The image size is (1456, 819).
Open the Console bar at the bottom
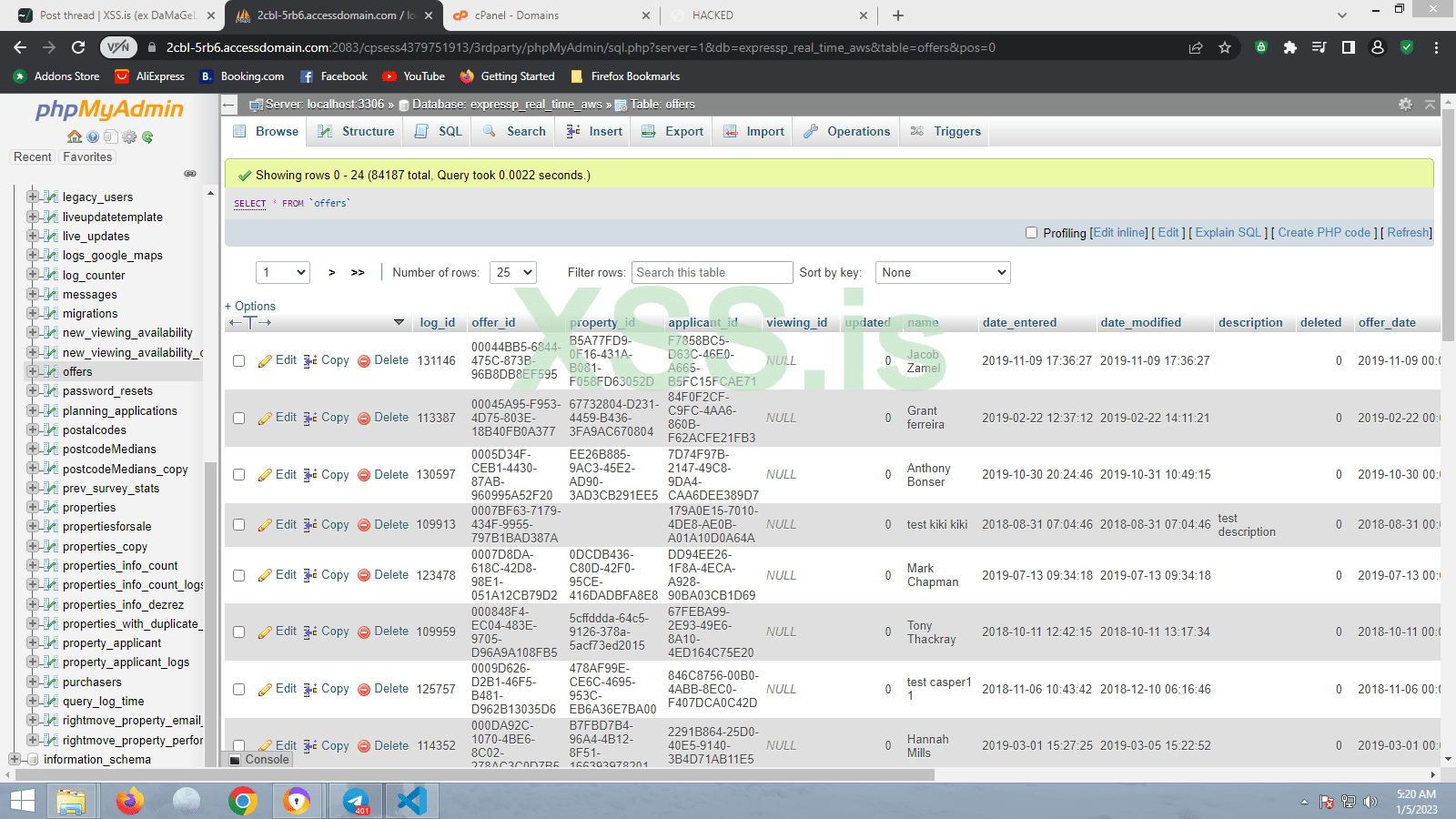click(x=259, y=759)
